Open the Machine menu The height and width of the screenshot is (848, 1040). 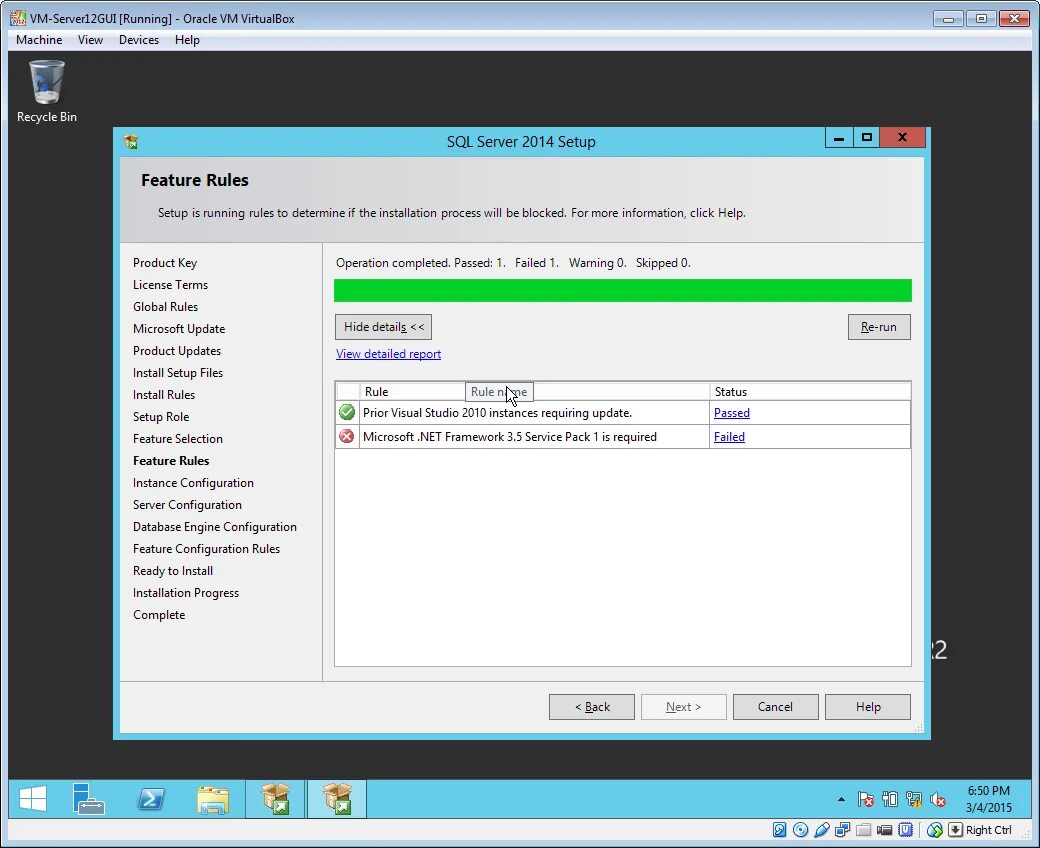[x=39, y=40]
